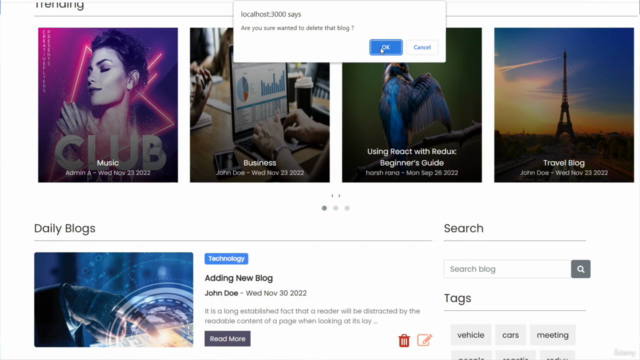The image size is (640, 360).
Task: Select the third carousel dot
Action: pyautogui.click(x=347, y=208)
